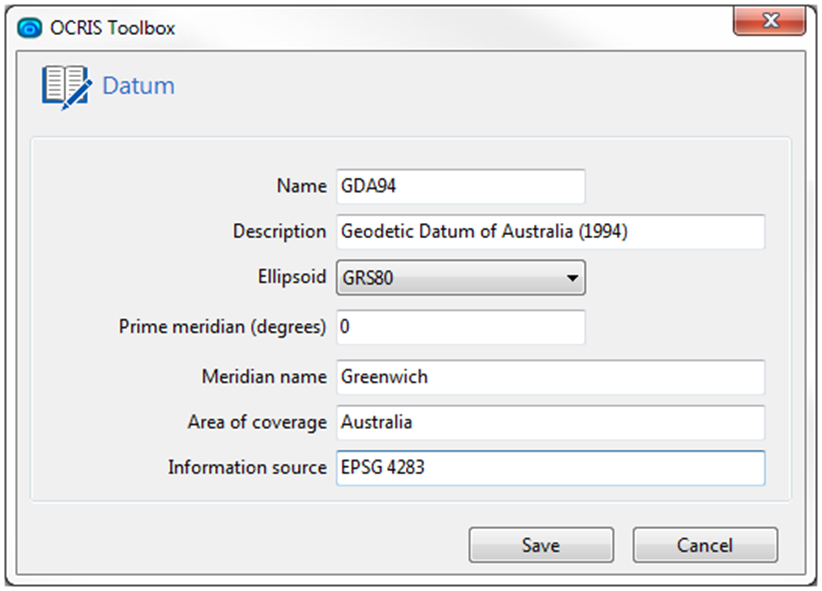
Task: Focus the Name field containing GDA94
Action: click(461, 186)
